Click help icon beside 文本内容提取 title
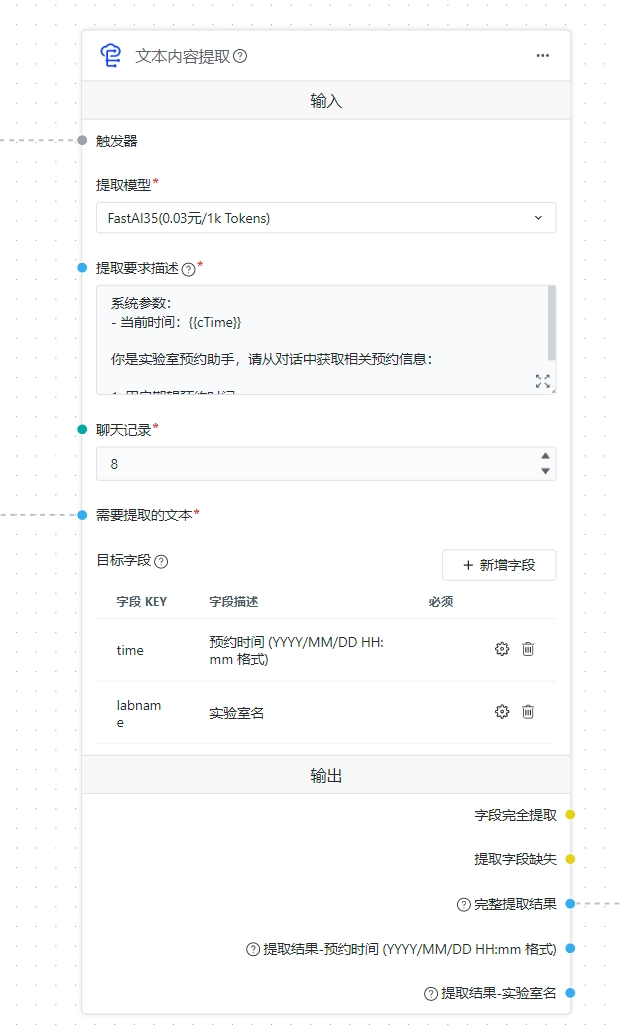Screen dimensions: 623x1033 (240, 56)
